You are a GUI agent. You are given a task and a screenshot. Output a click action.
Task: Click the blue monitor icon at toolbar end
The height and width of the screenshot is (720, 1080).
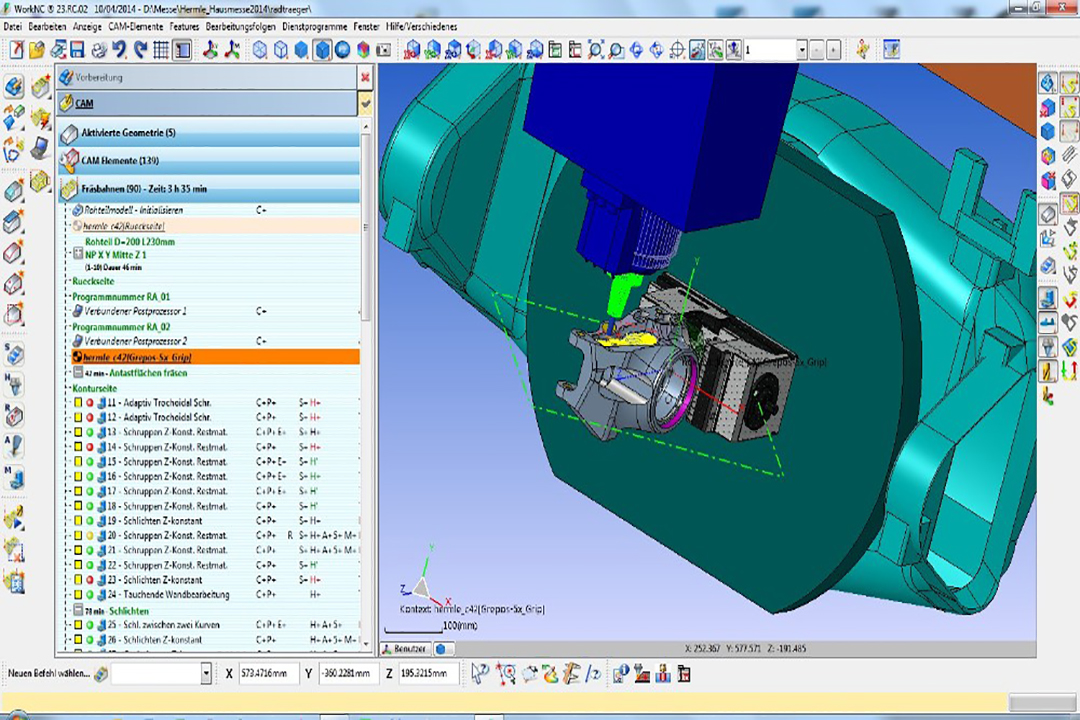click(x=891, y=50)
